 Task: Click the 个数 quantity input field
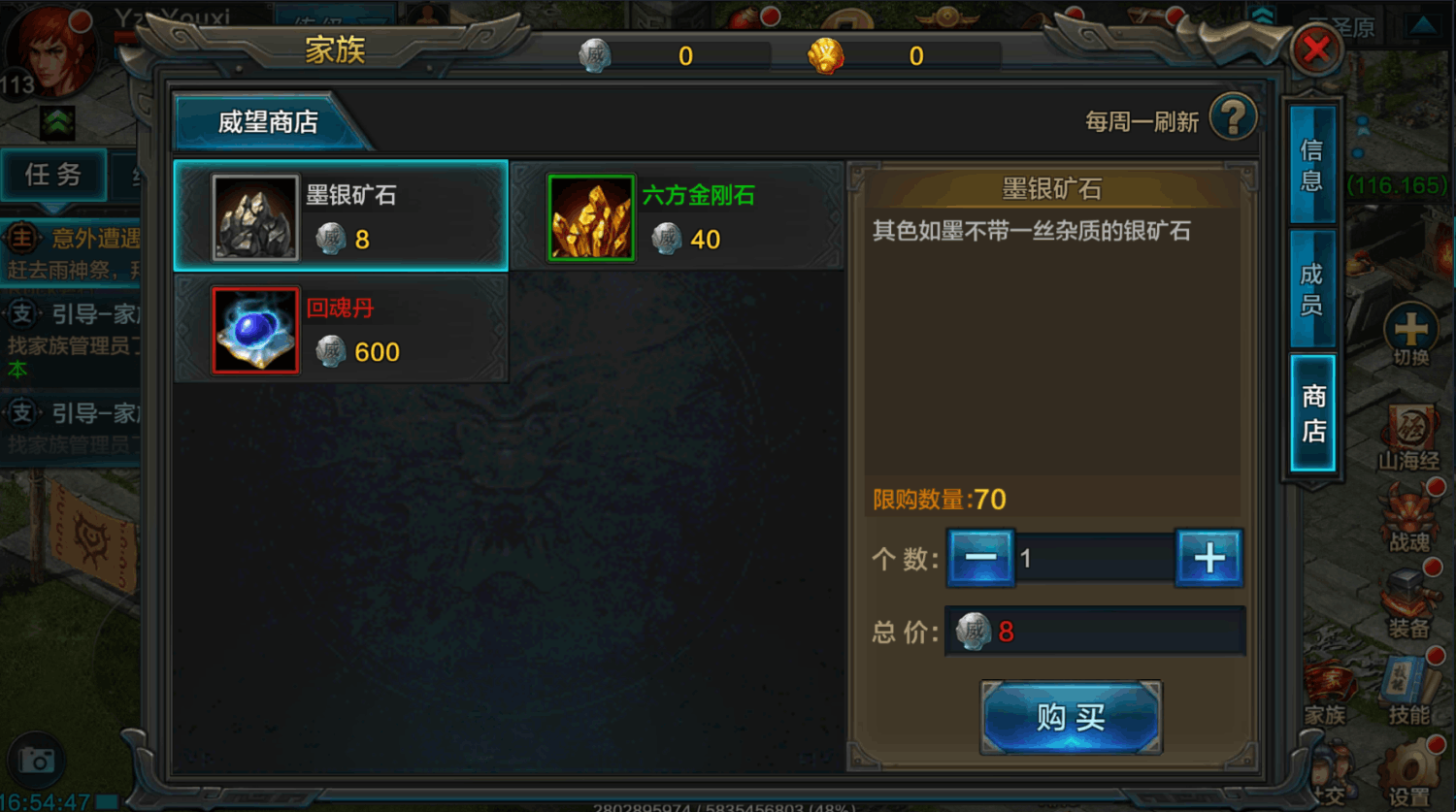(x=1094, y=558)
